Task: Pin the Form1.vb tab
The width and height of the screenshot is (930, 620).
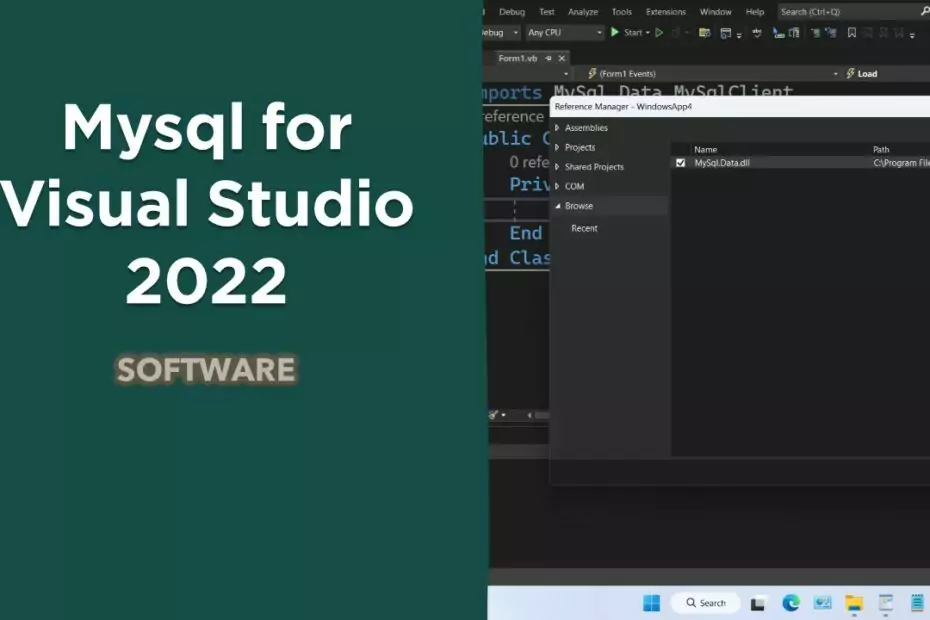Action: pos(548,58)
